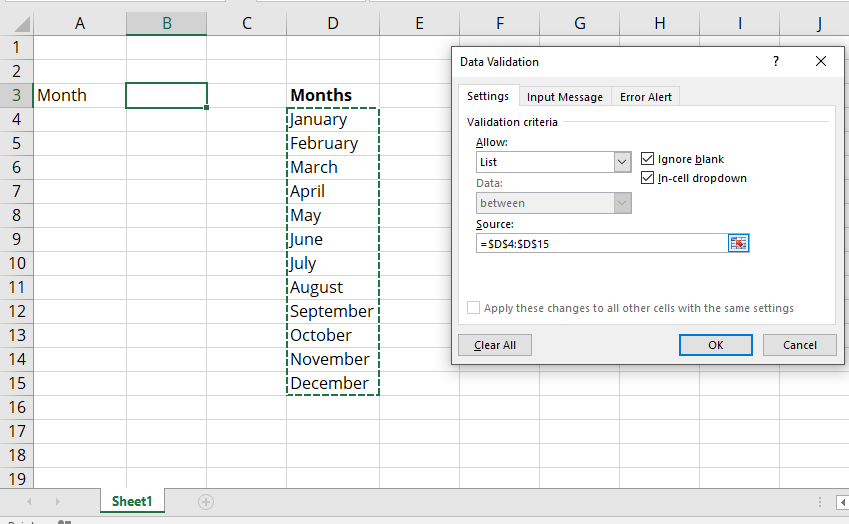Open the Error Alert tab
Screen dimensions: 849x524
[x=646, y=97]
